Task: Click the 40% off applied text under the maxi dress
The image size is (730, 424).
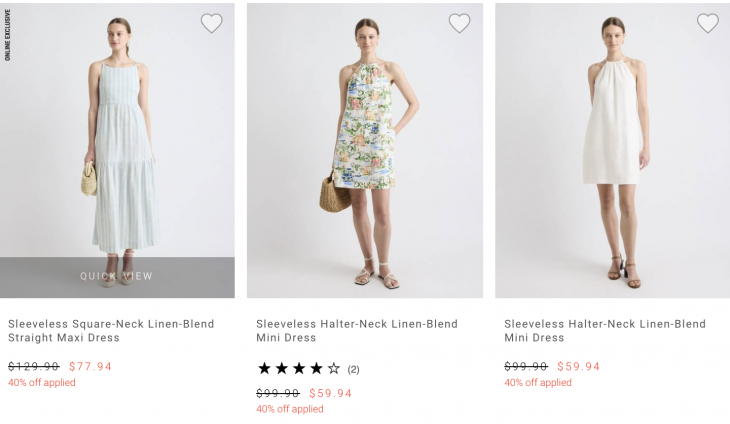Action: (41, 383)
